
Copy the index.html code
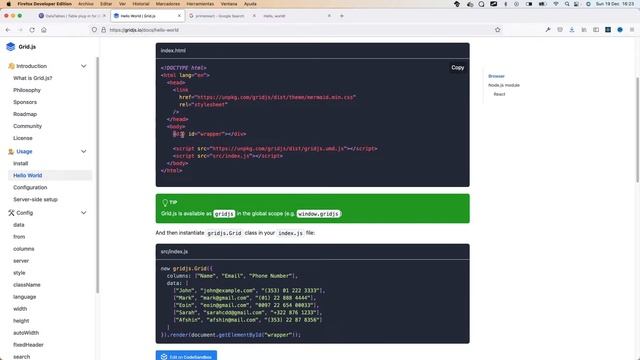[458, 68]
